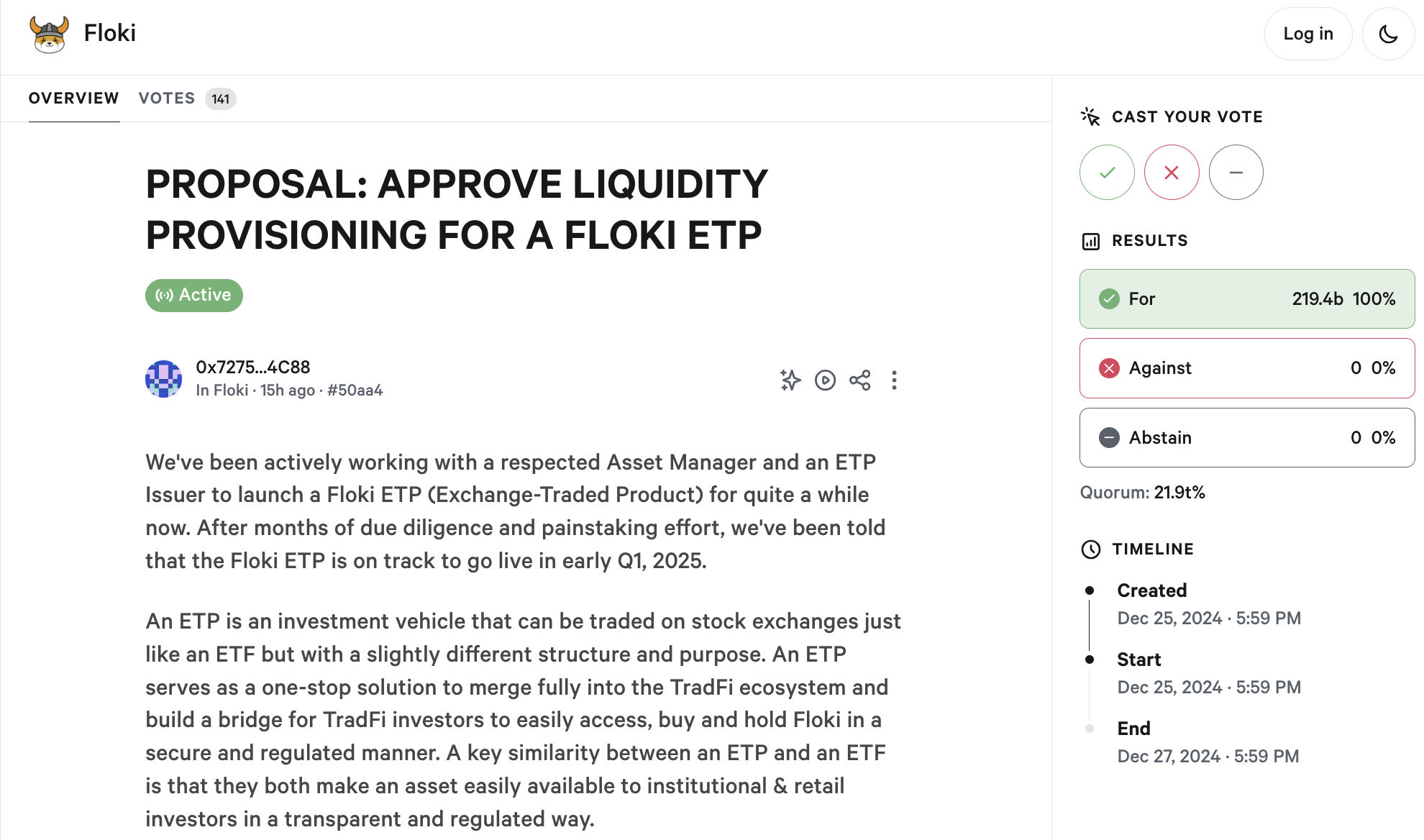
Task: Vote For with the green checkmark circle
Action: coord(1107,173)
